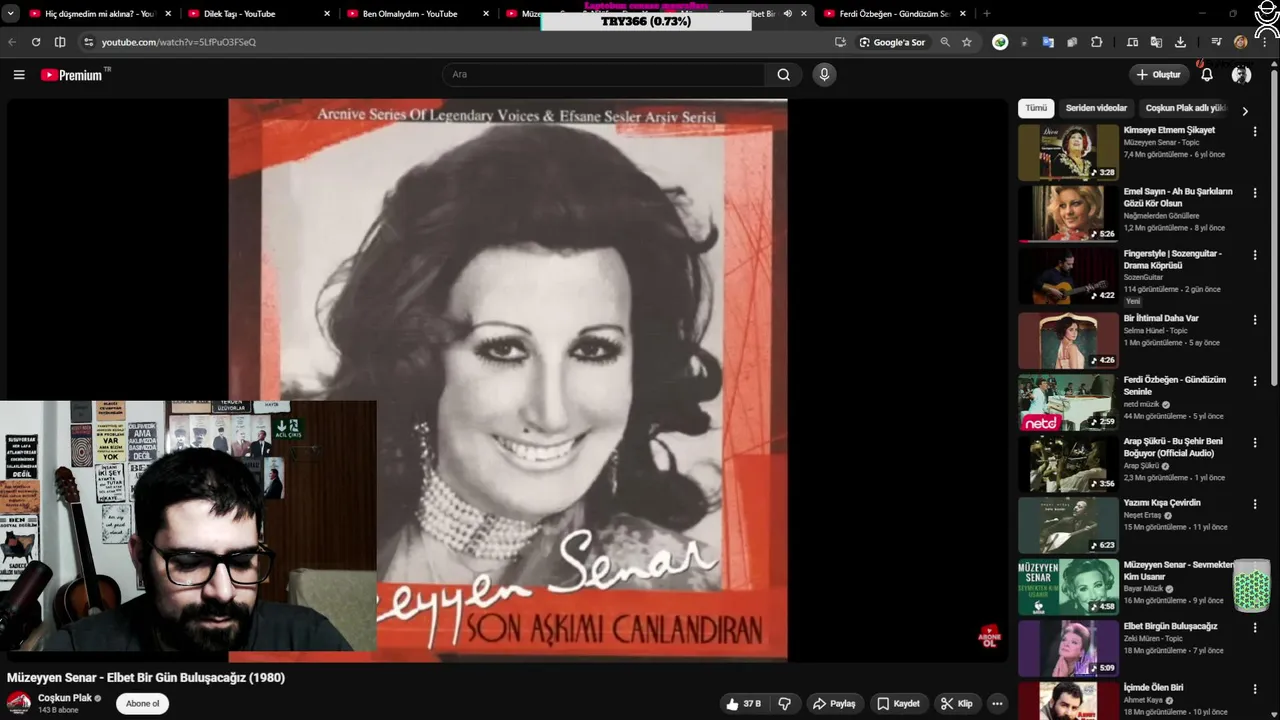Viewport: 1280px width, 720px height.
Task: Reload the page with refresh icon
Action: click(x=36, y=42)
